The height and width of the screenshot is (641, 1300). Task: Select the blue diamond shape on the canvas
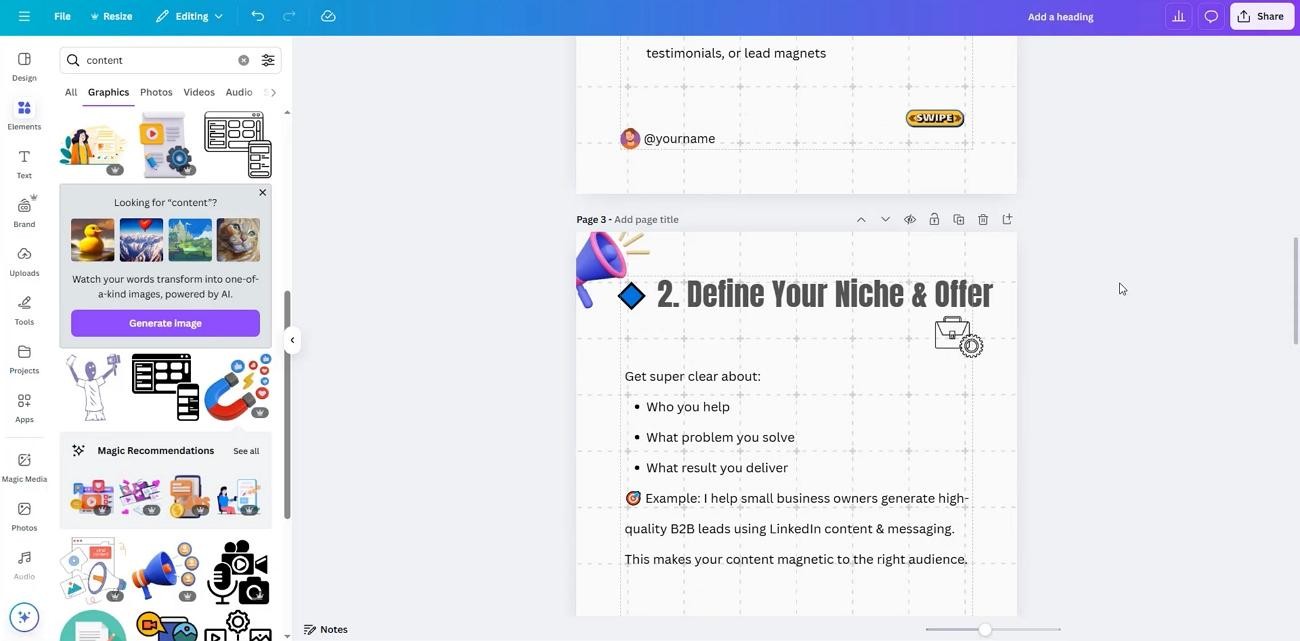631,296
